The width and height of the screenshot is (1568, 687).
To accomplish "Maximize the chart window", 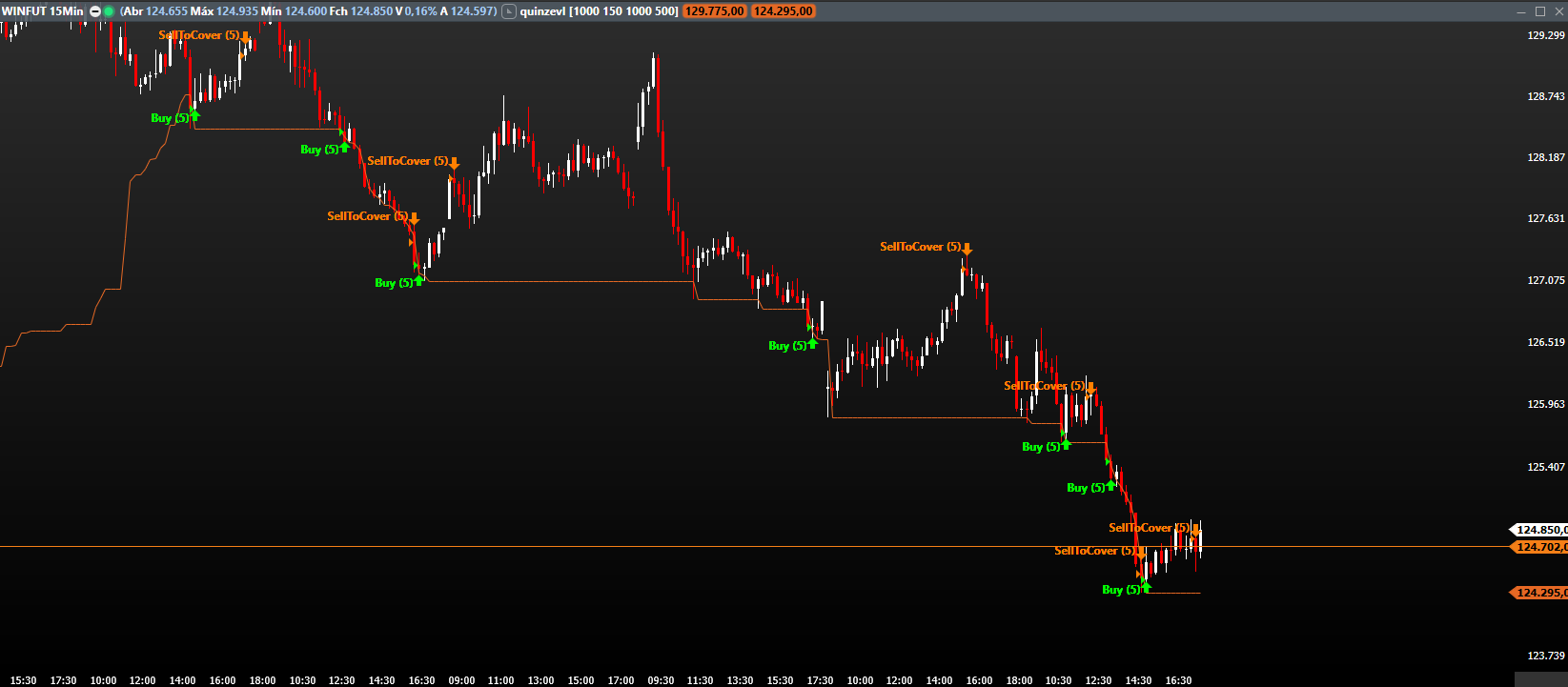I will 1540,11.
